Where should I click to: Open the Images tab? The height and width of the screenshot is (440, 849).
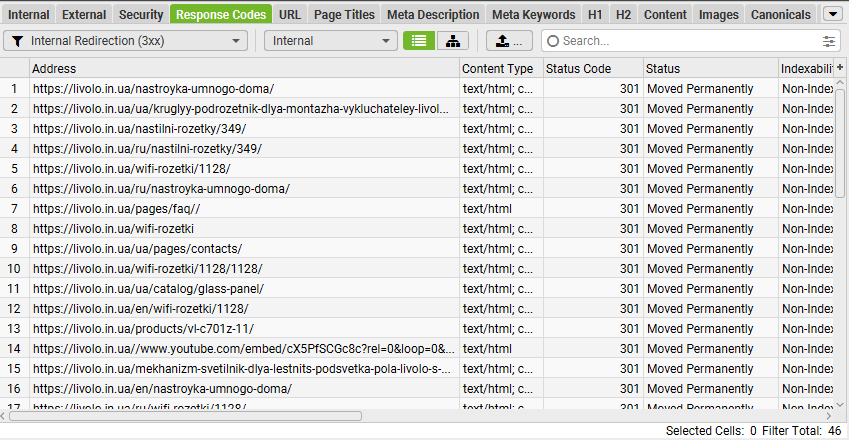(719, 15)
